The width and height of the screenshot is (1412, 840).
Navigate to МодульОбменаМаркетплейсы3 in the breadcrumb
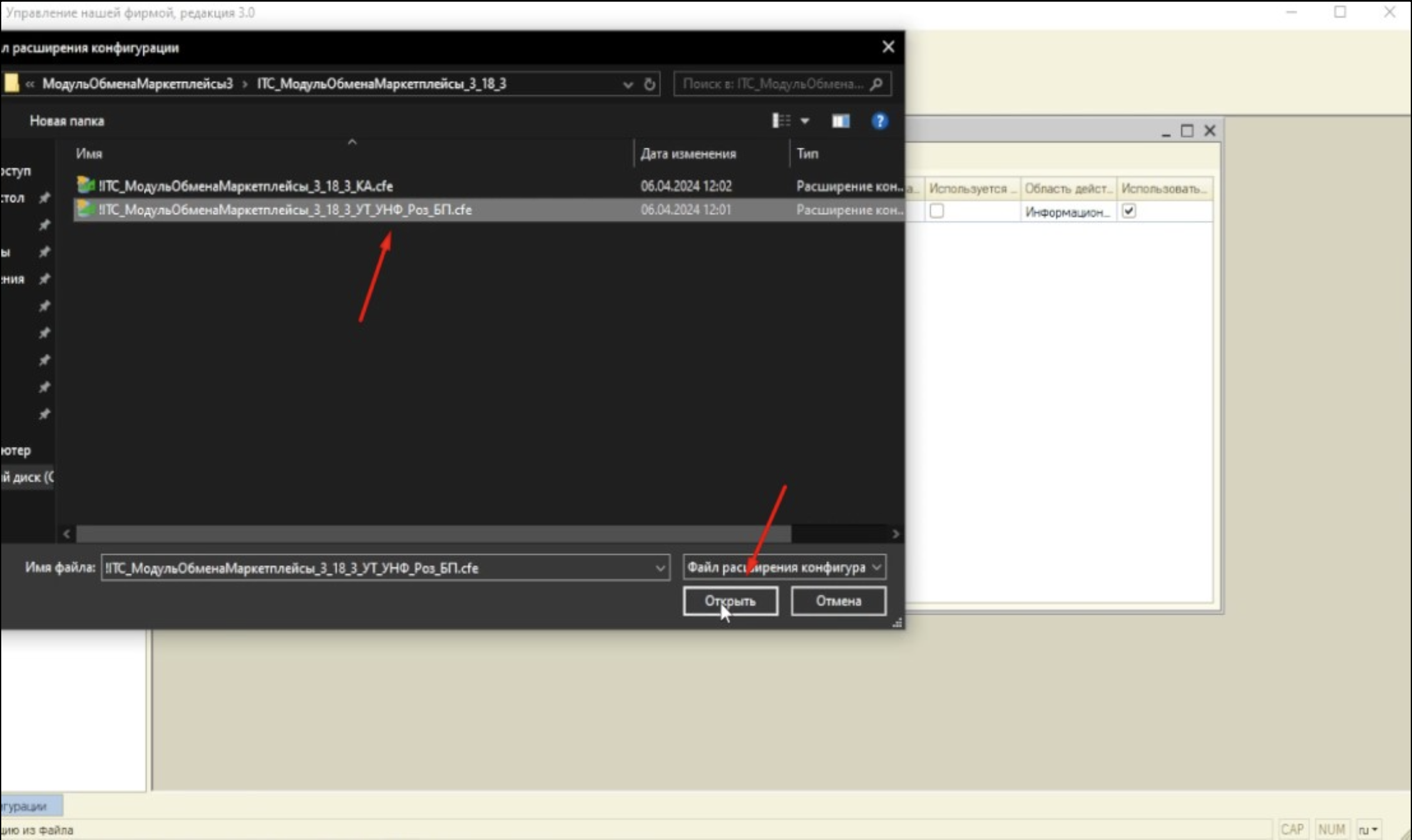(x=138, y=84)
